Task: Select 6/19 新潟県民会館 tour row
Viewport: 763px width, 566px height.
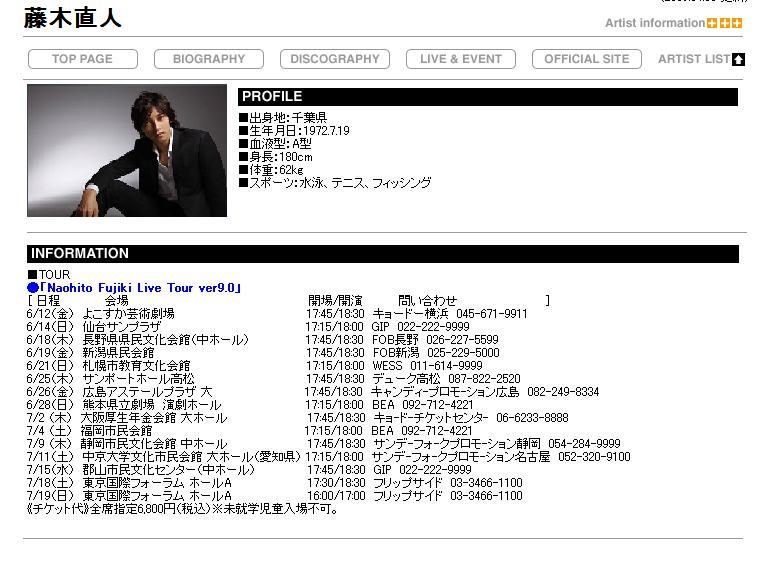Action: (x=263, y=352)
